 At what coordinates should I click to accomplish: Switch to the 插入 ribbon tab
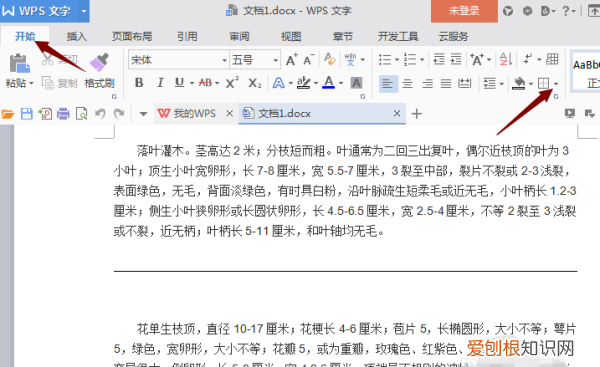coord(77,36)
